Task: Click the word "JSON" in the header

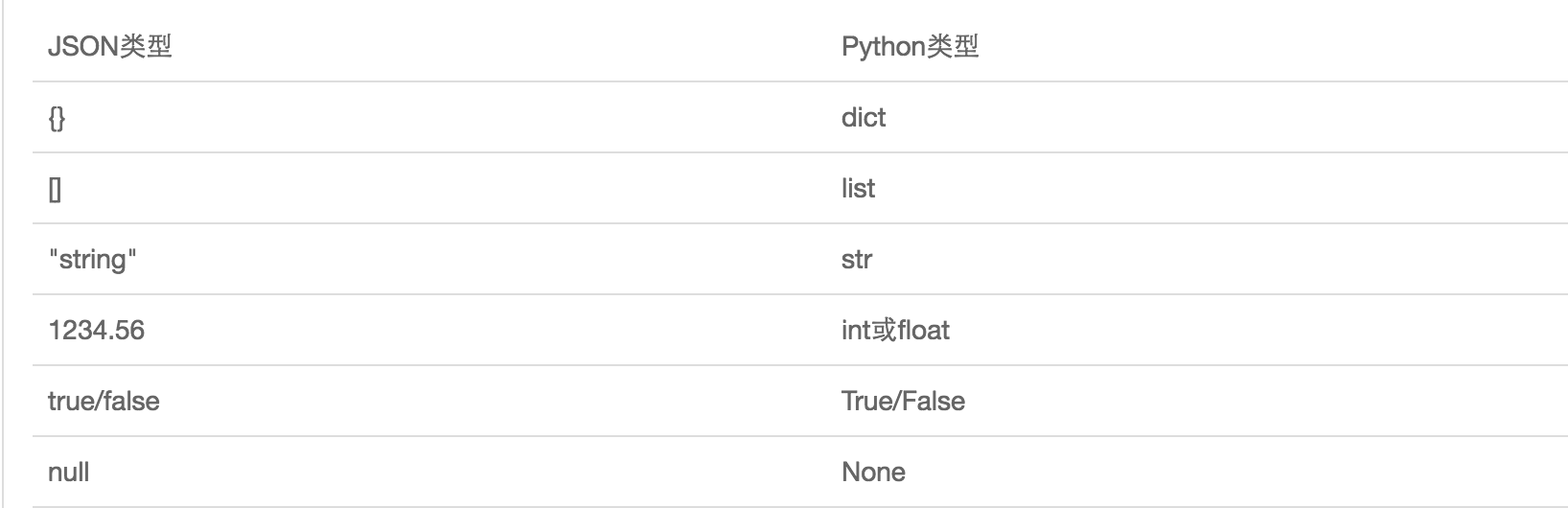Action: click(83, 46)
